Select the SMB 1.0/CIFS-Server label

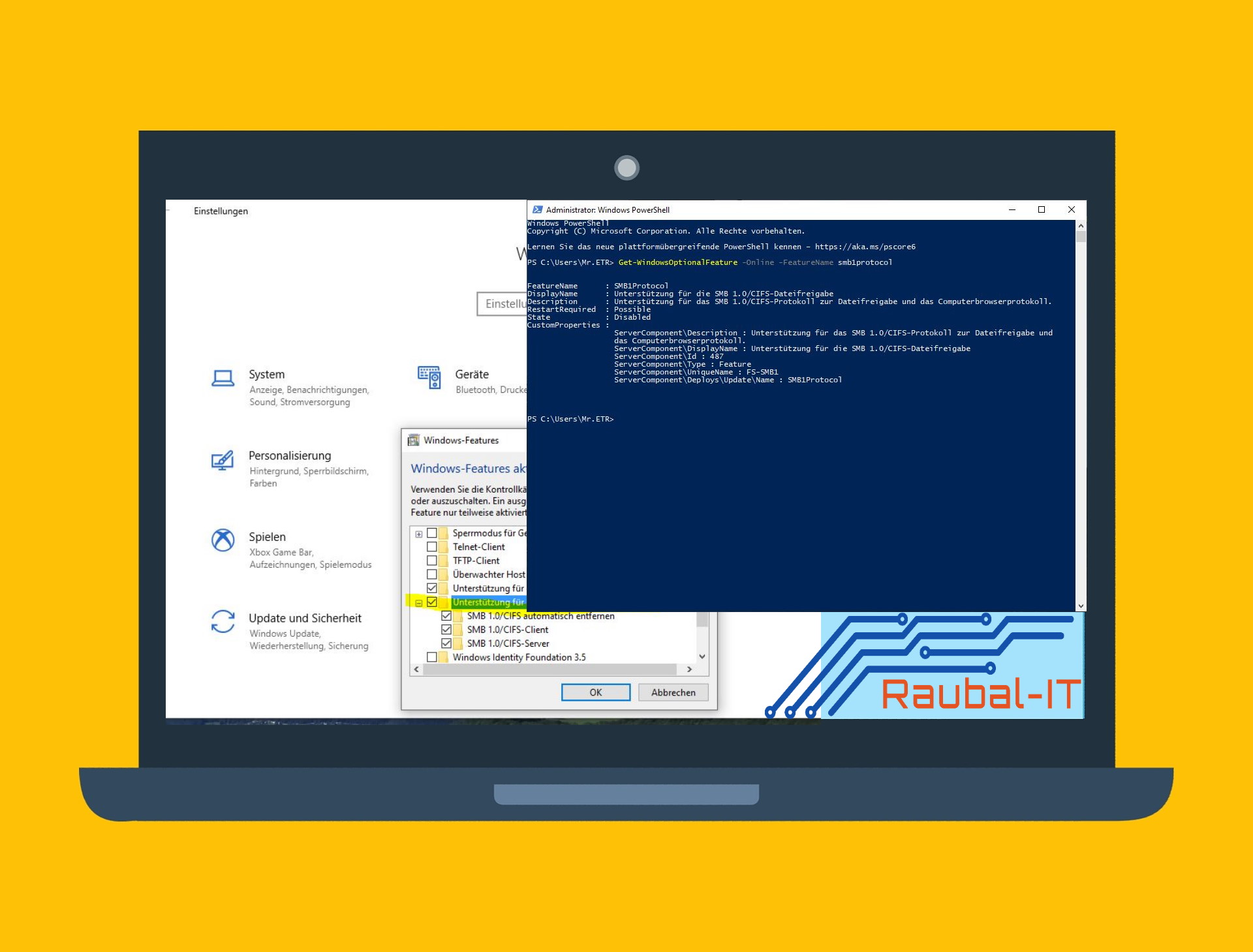pyautogui.click(x=508, y=643)
